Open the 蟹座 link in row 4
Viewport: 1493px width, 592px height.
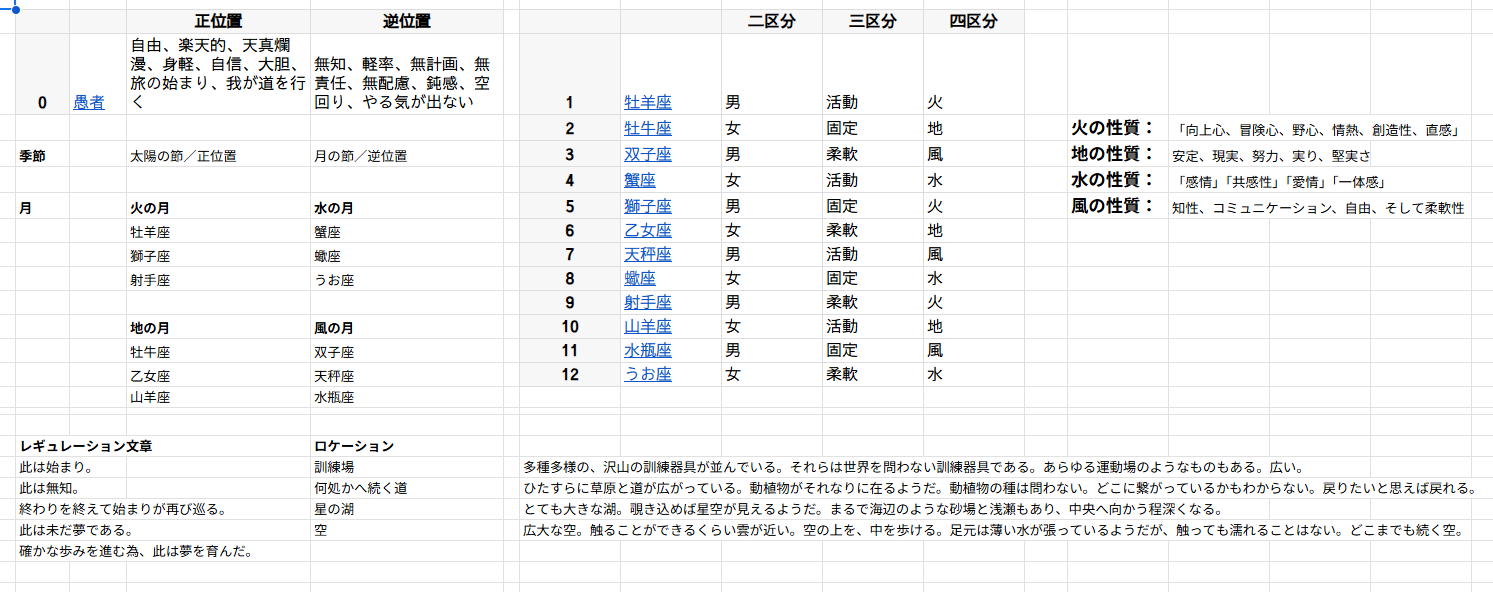(x=639, y=180)
